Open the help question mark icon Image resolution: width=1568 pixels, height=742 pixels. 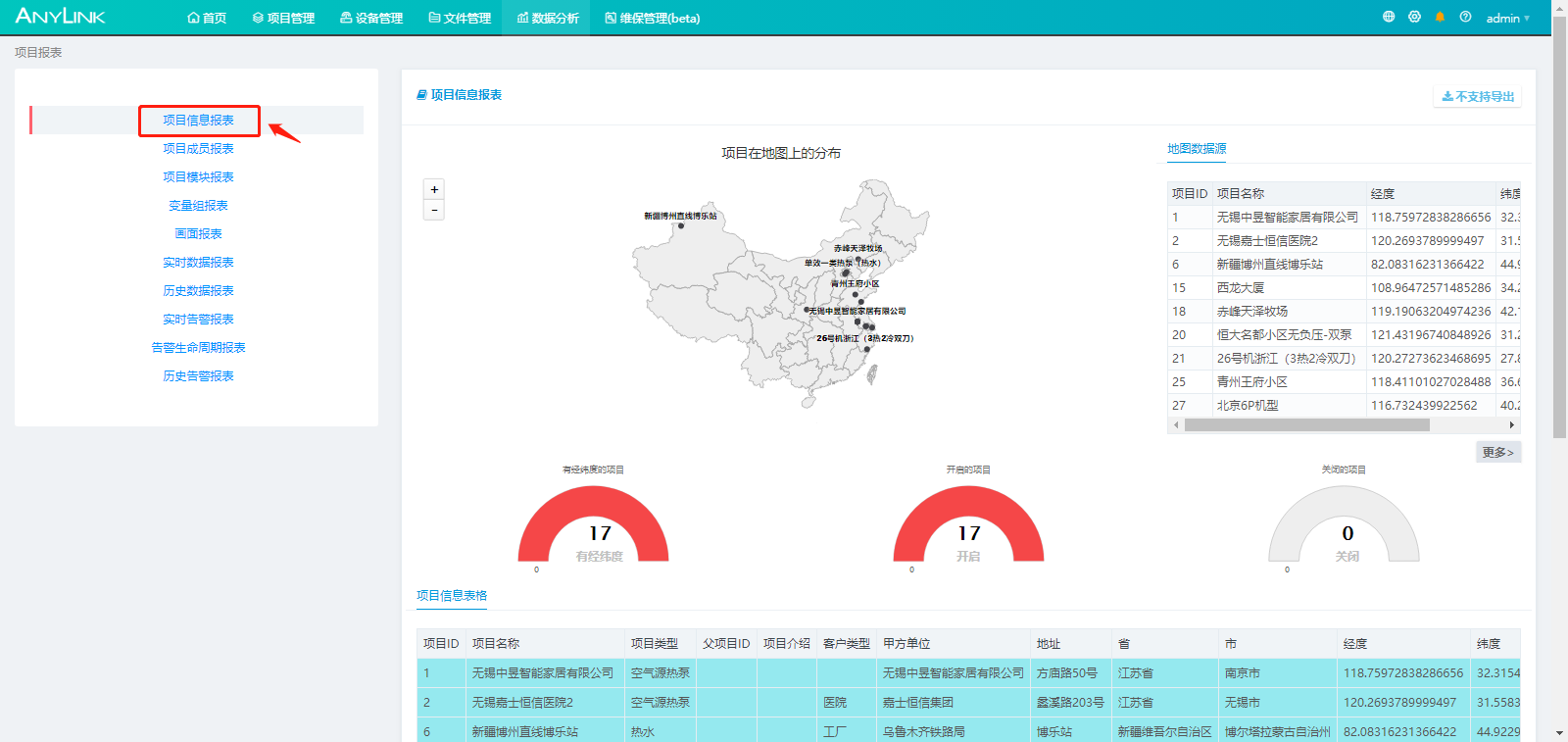click(x=1465, y=17)
